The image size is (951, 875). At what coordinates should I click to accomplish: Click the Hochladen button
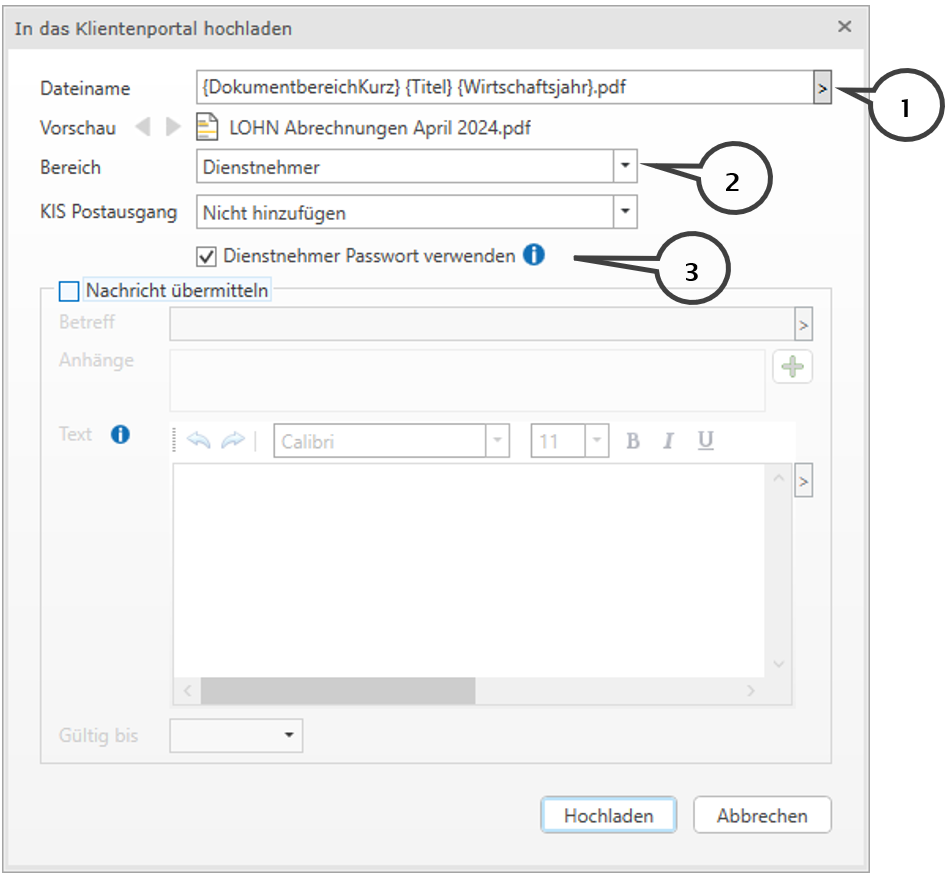(x=608, y=815)
